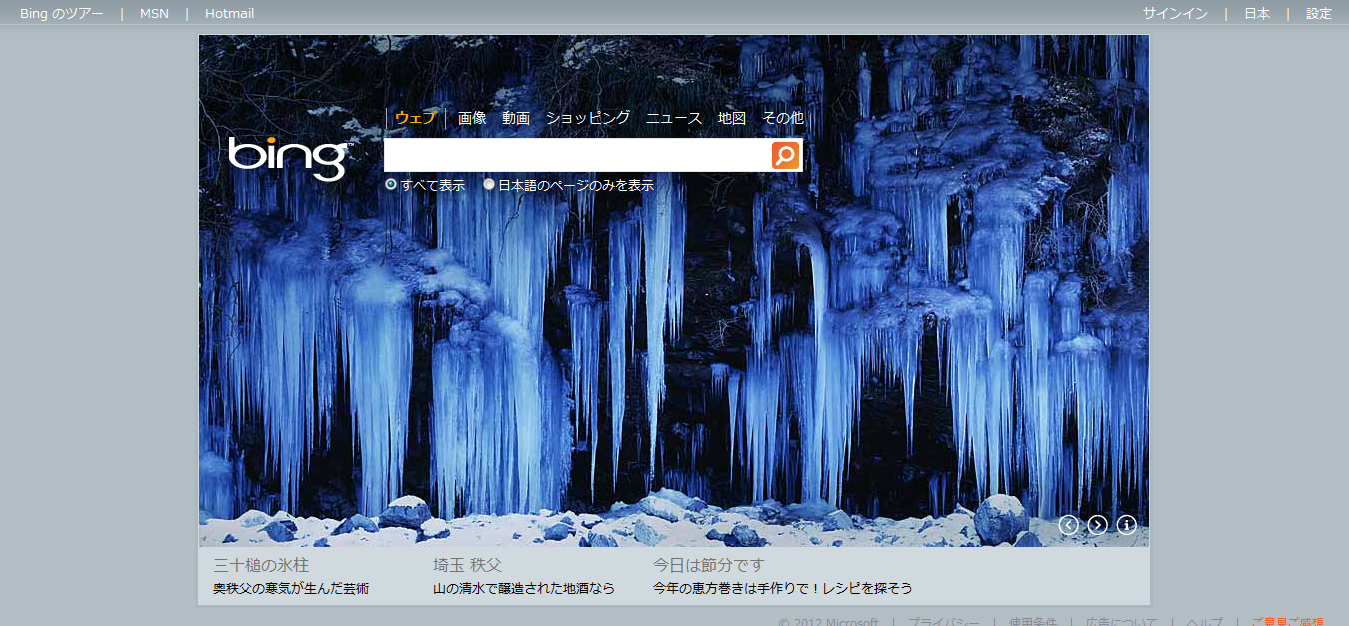Select 日本語のページのみを表示 radio option
The image size is (1349, 626).
pyautogui.click(x=489, y=185)
